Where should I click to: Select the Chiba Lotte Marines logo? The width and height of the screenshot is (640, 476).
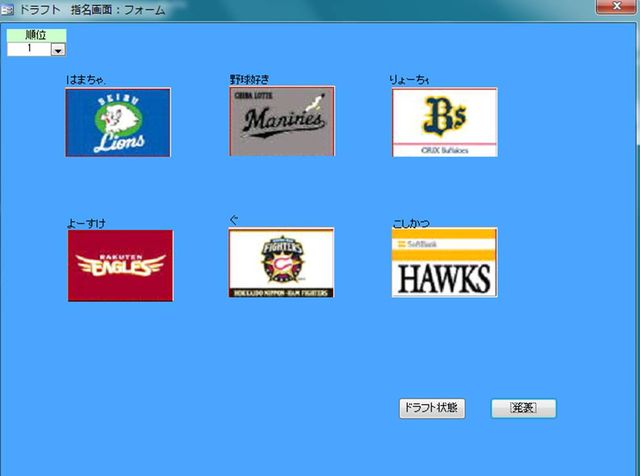click(282, 121)
